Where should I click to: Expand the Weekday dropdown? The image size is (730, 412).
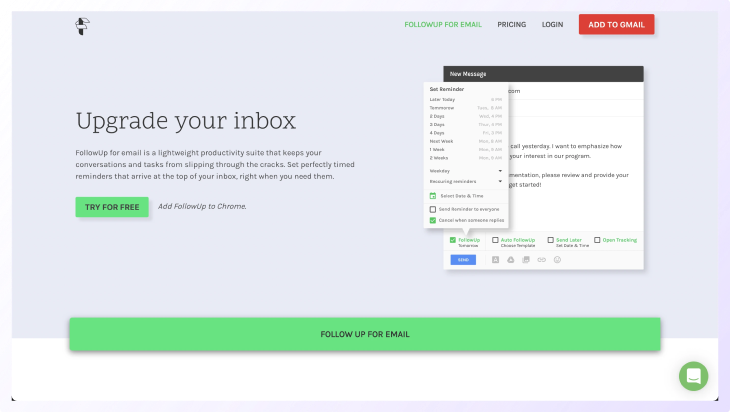[465, 171]
